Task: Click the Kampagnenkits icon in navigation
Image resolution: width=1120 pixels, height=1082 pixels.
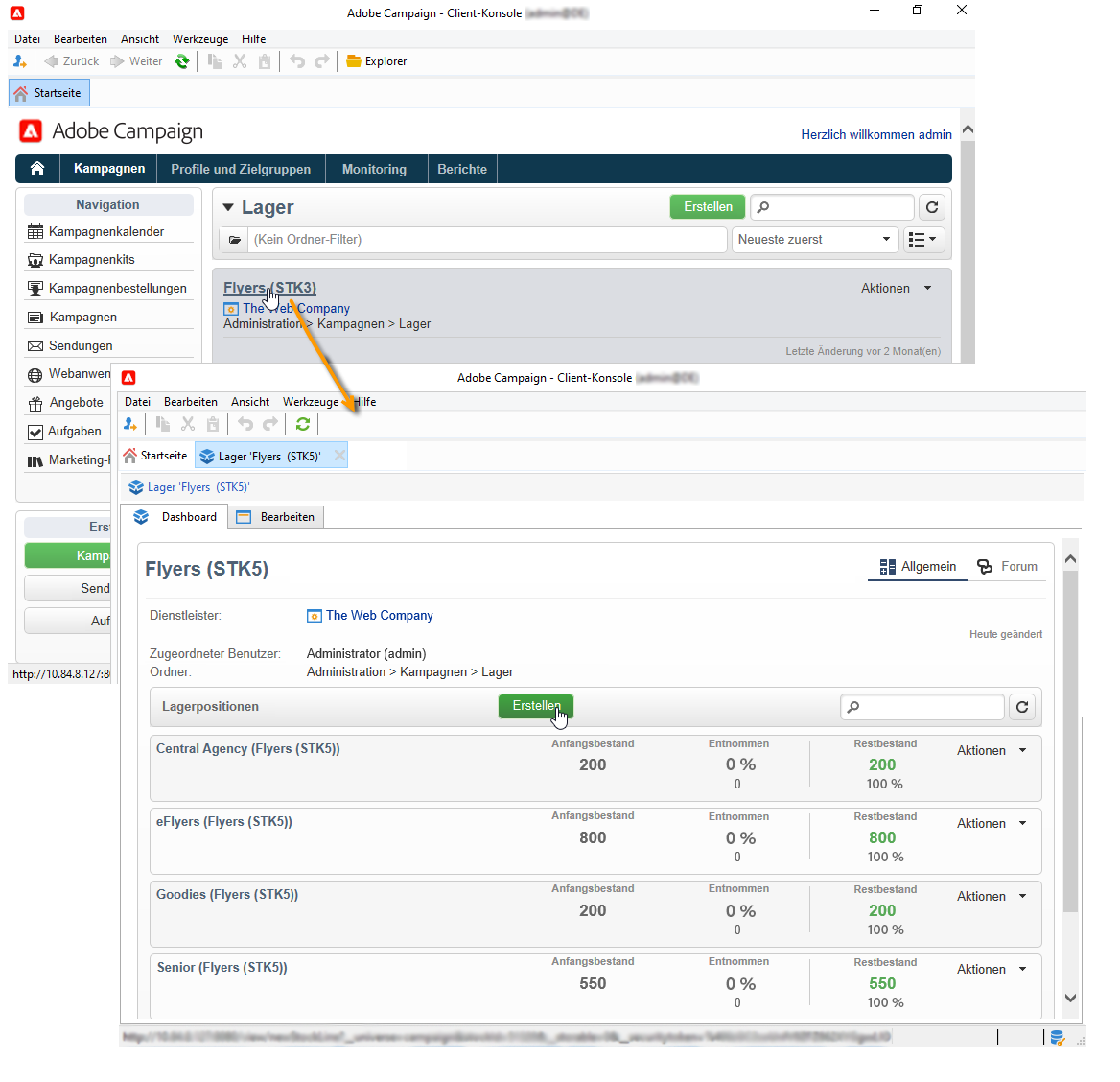Action: point(35,260)
